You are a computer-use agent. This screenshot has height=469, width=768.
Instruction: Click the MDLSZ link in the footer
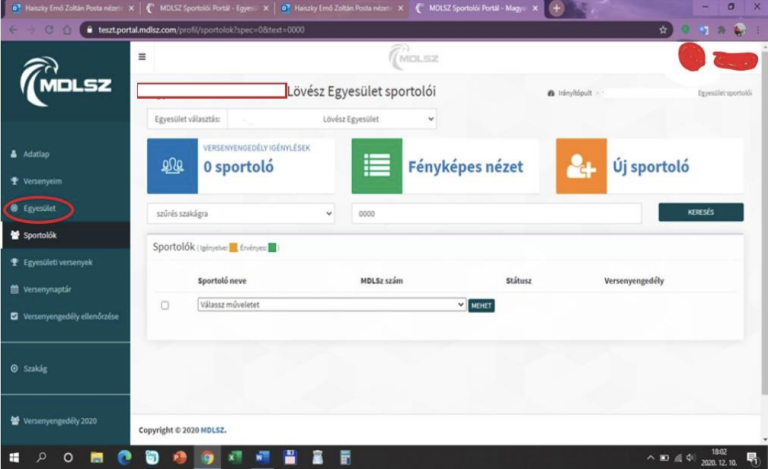[x=211, y=430]
